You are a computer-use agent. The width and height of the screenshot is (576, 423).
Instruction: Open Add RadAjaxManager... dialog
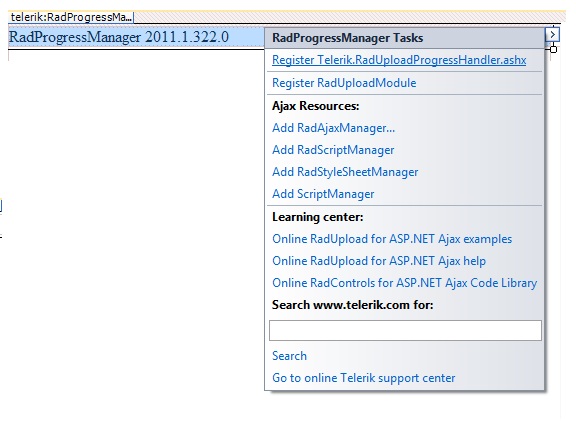pyautogui.click(x=334, y=128)
